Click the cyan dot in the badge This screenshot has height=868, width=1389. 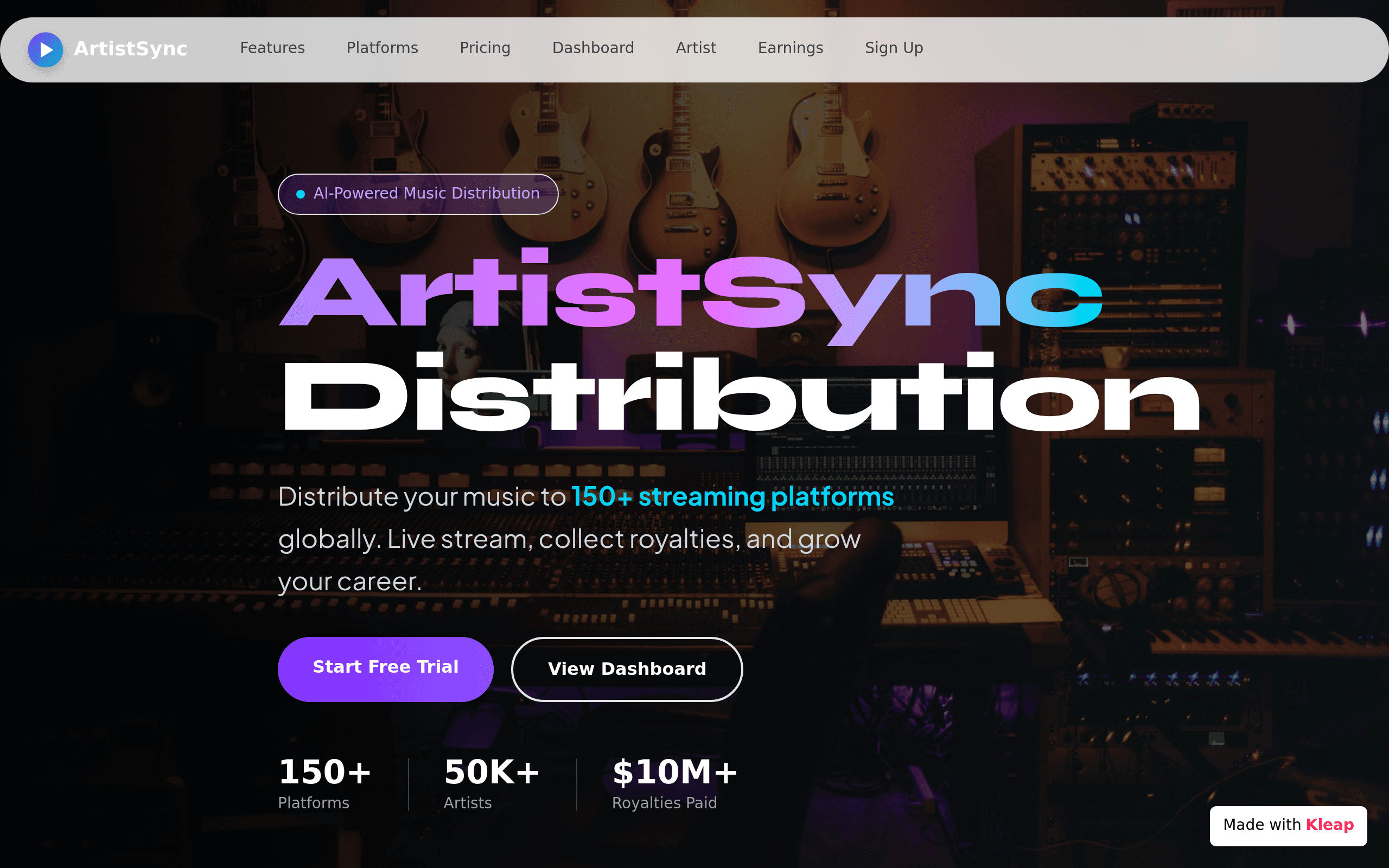point(300,194)
